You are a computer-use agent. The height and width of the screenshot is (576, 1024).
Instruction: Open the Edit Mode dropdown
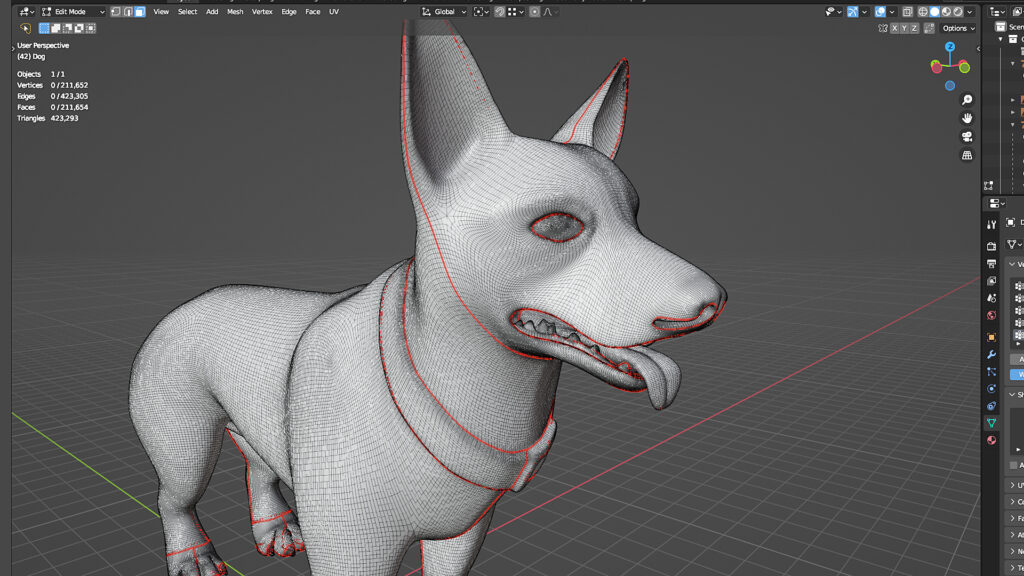click(x=73, y=12)
